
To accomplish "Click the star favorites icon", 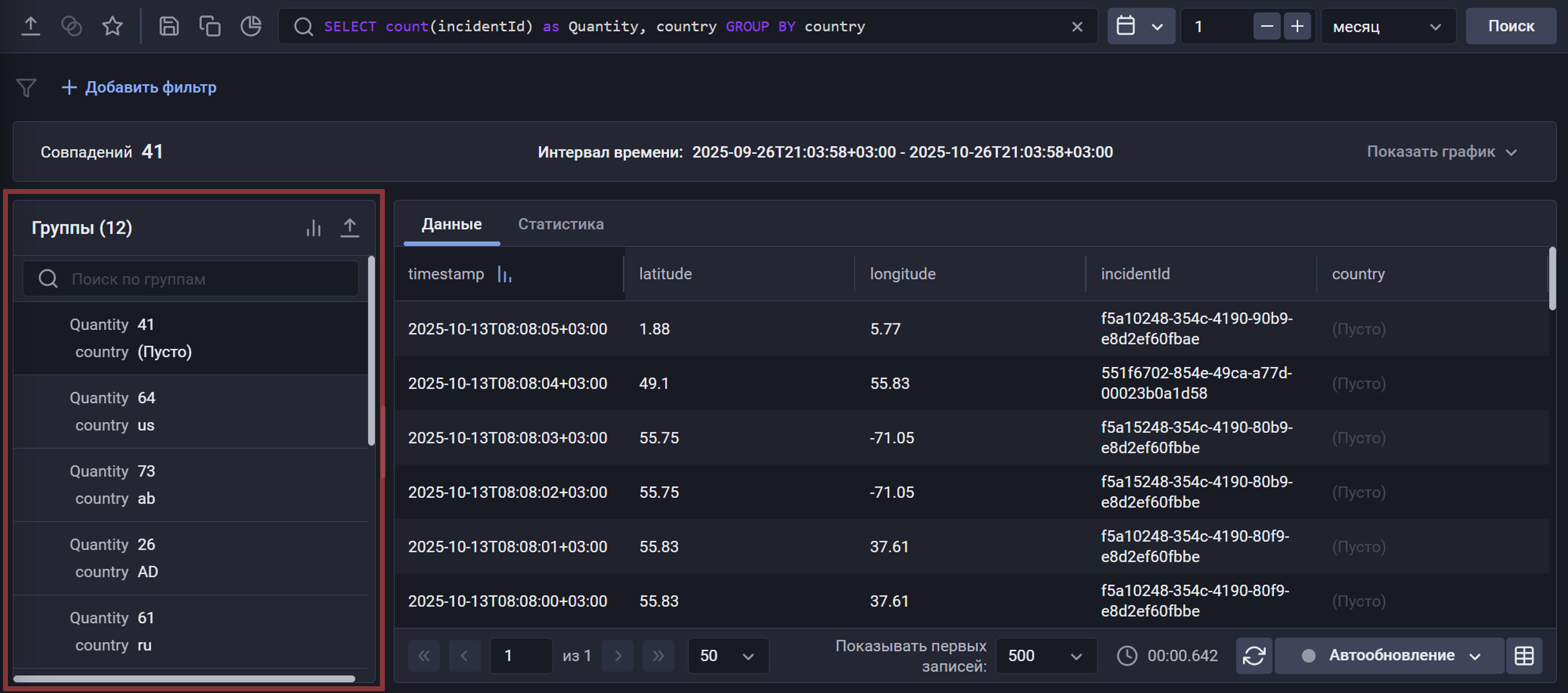I will pyautogui.click(x=112, y=26).
